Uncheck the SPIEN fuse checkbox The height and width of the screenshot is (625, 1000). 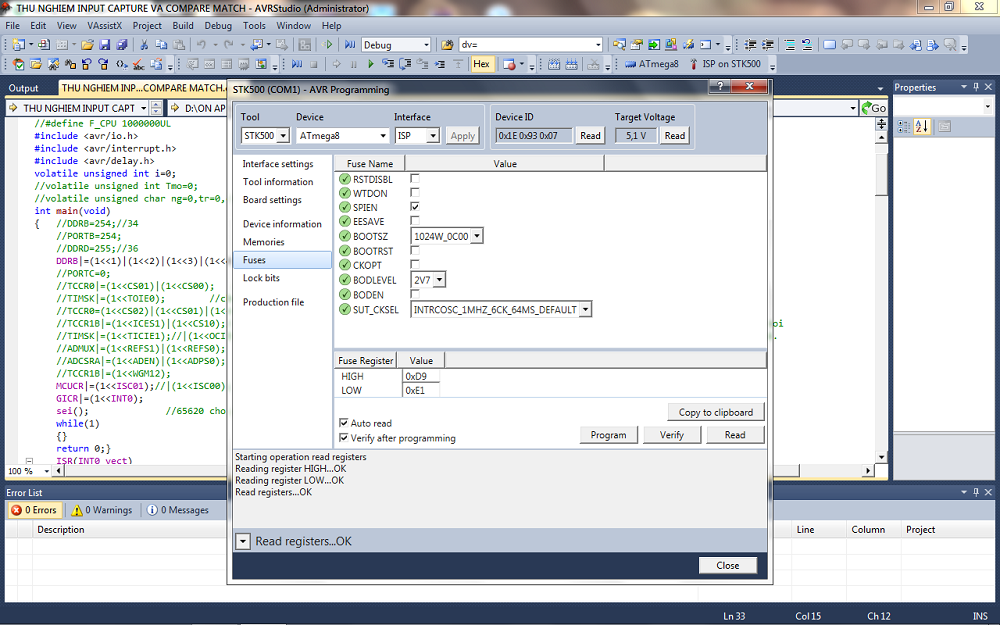pos(415,207)
